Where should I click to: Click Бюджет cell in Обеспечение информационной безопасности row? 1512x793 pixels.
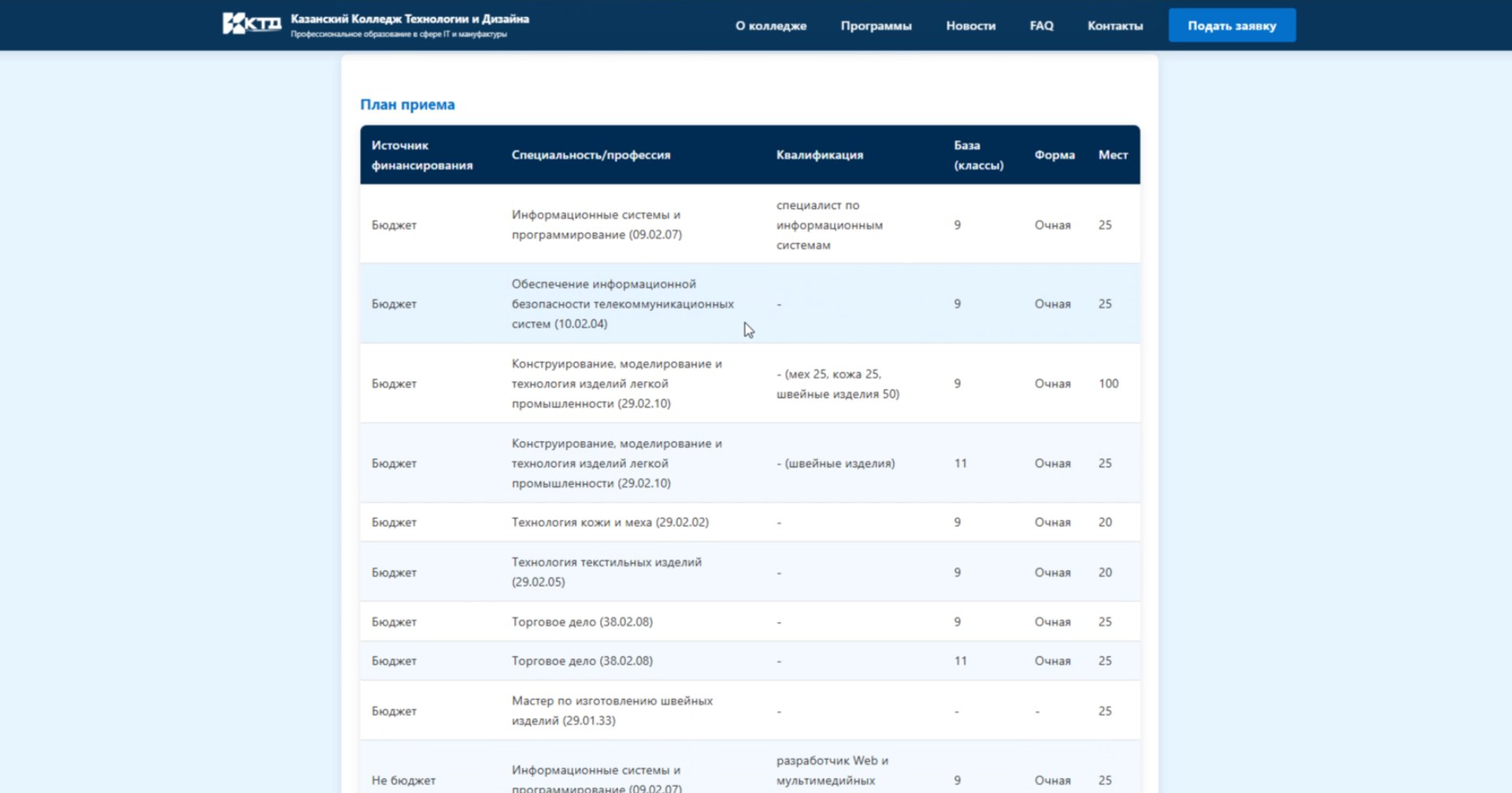(x=394, y=304)
